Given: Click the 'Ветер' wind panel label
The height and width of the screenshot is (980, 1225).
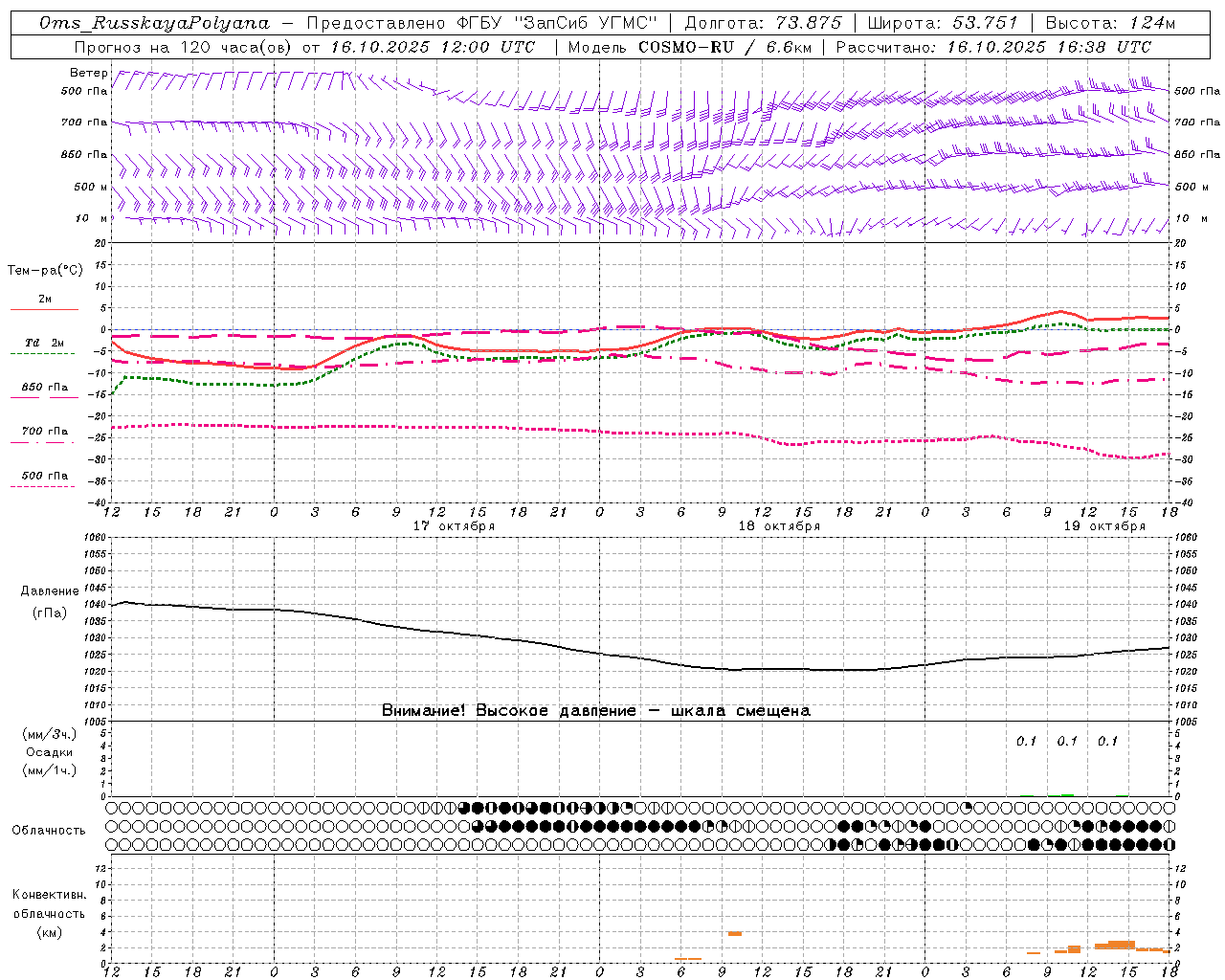Looking at the screenshot, I should point(88,73).
